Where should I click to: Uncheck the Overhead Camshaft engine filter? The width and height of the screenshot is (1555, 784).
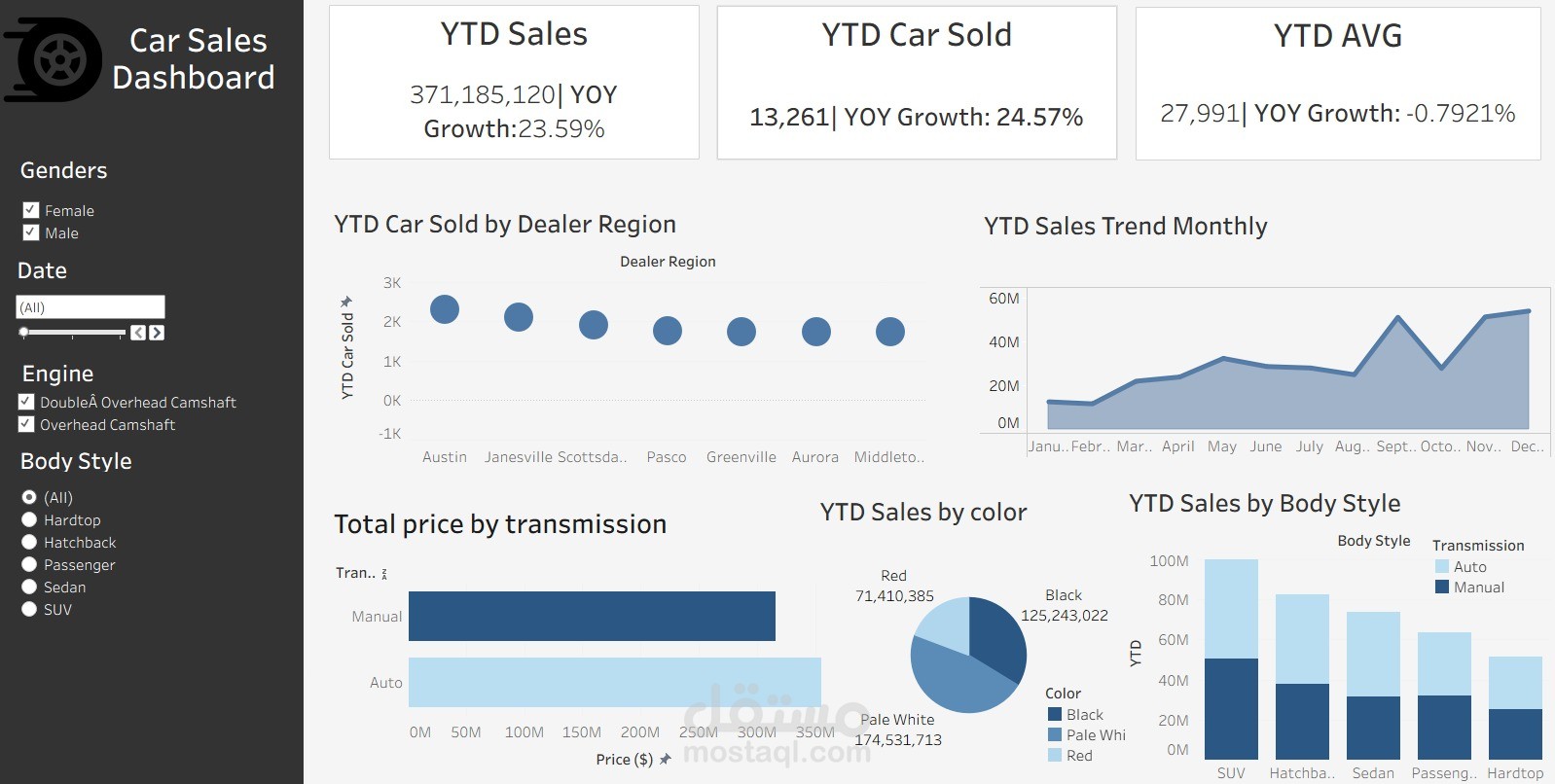coord(24,424)
